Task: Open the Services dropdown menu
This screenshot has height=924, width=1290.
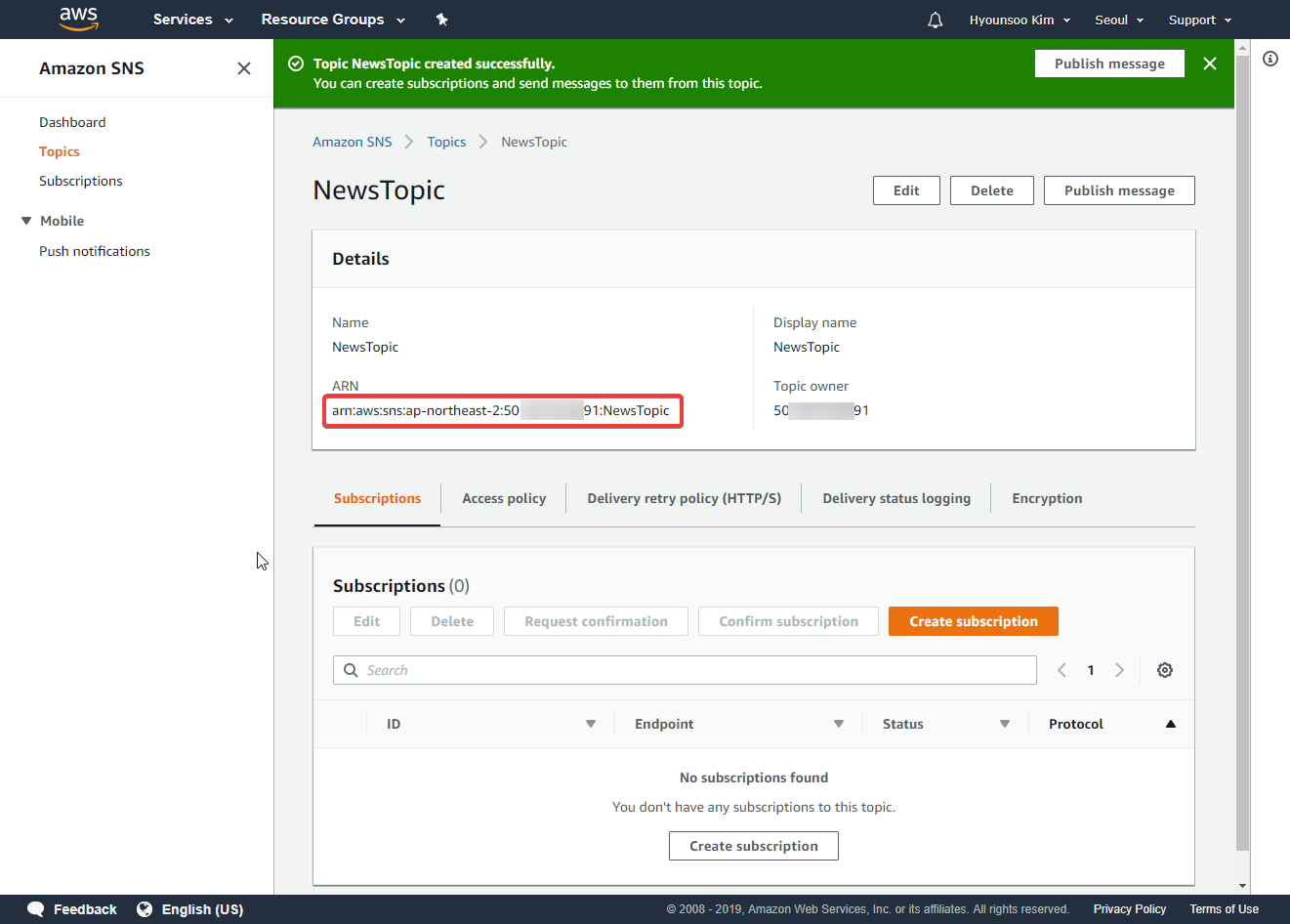Action: click(193, 20)
